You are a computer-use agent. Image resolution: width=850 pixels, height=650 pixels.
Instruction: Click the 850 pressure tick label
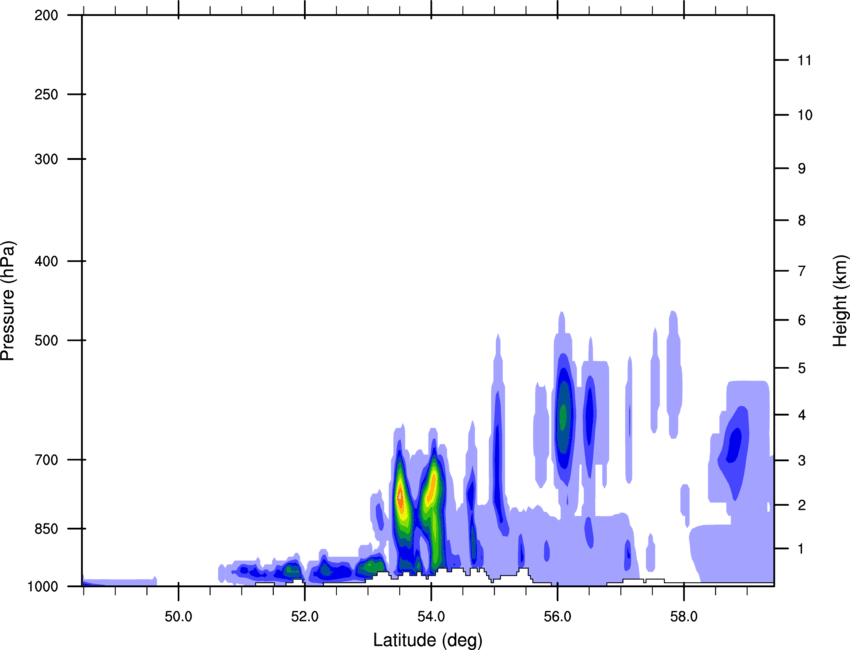tap(47, 529)
